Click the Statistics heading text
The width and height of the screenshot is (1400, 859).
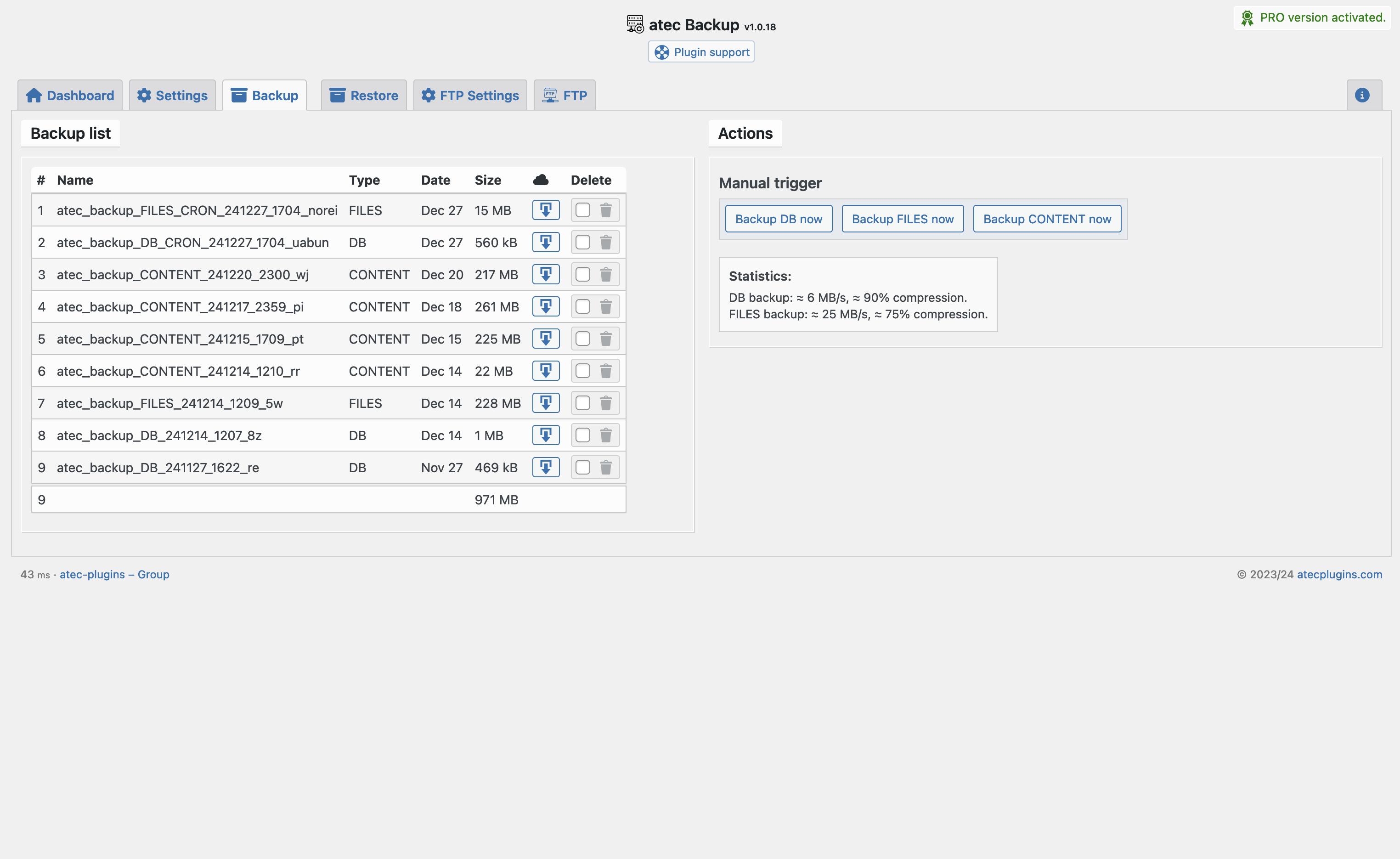click(760, 276)
